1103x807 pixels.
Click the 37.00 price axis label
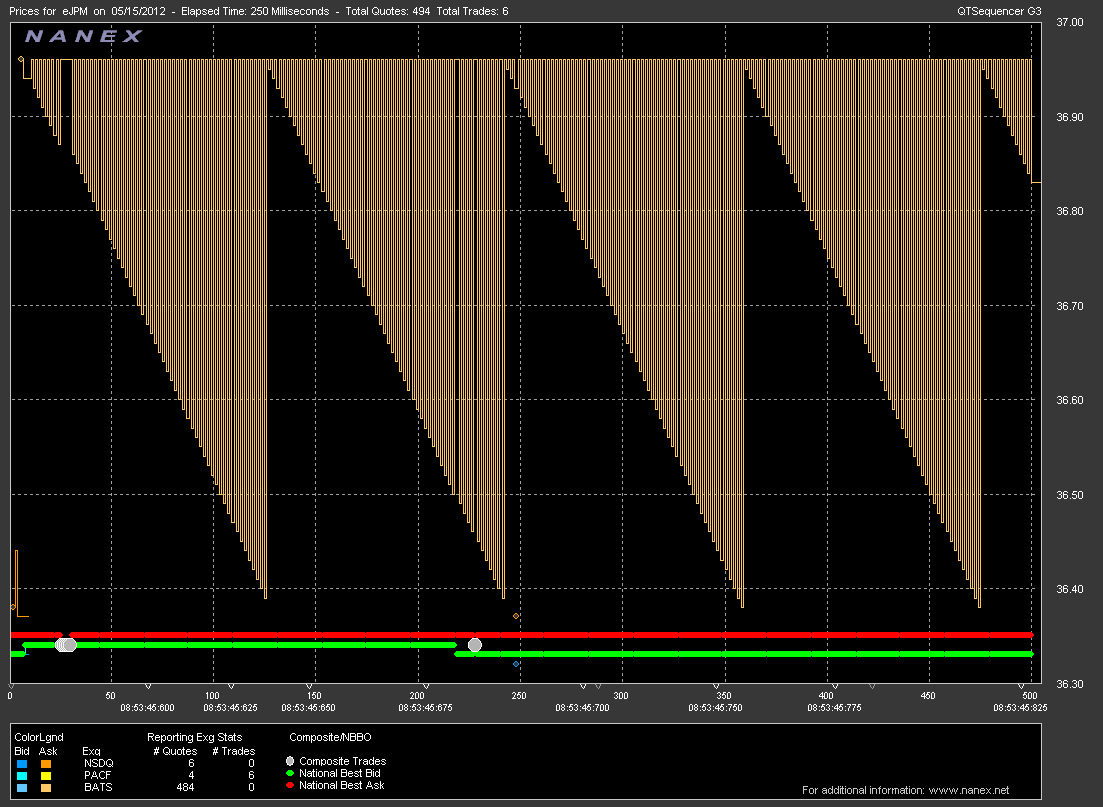(1070, 23)
